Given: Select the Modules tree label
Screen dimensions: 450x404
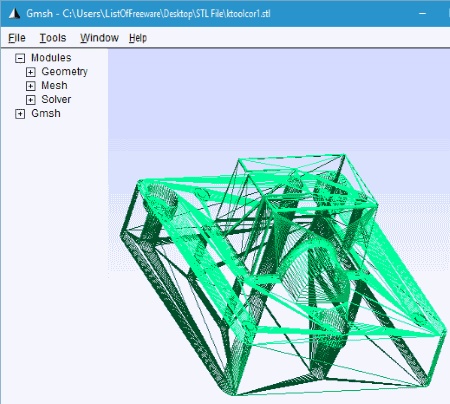Looking at the screenshot, I should click(51, 58).
